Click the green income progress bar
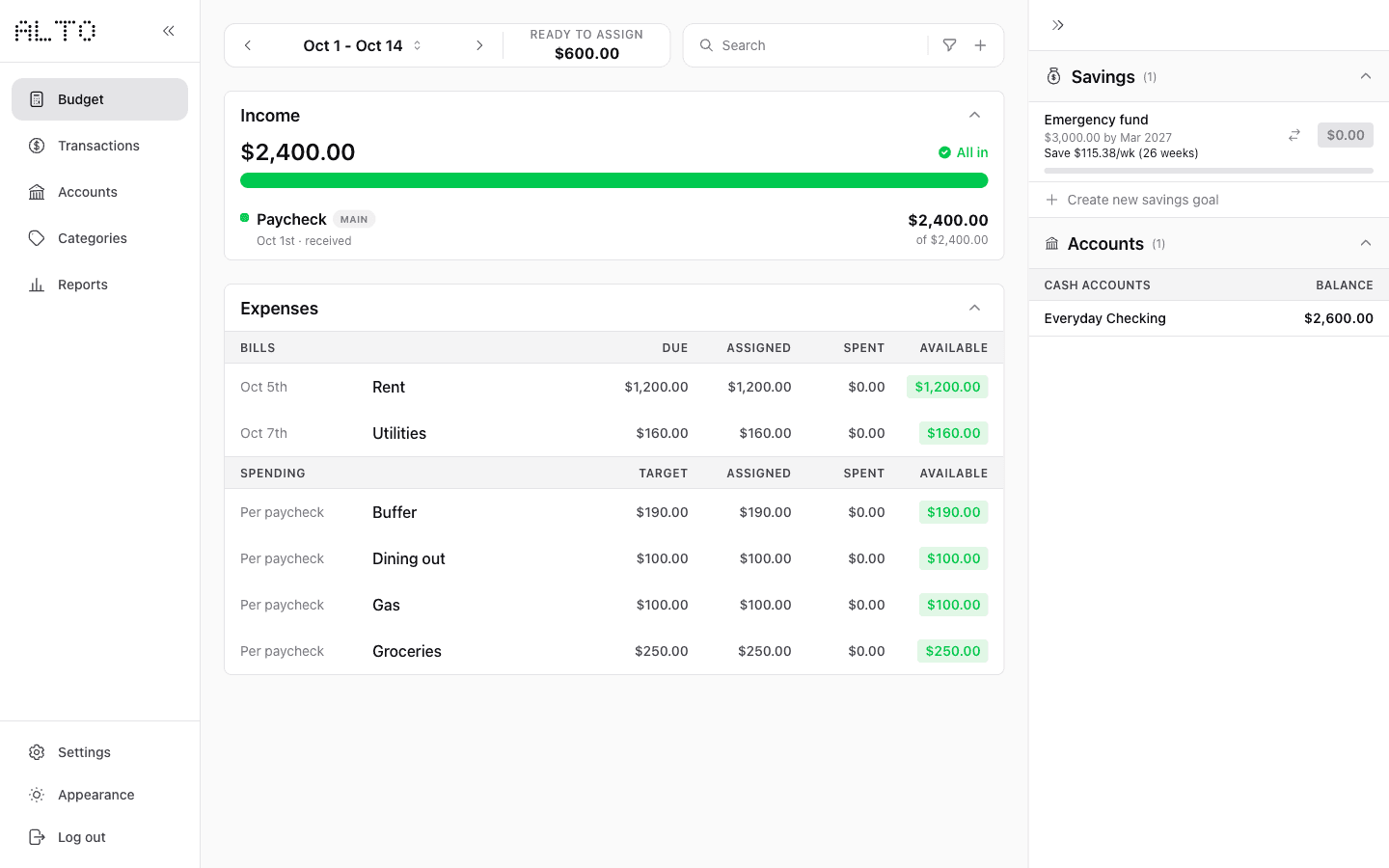 (x=613, y=180)
